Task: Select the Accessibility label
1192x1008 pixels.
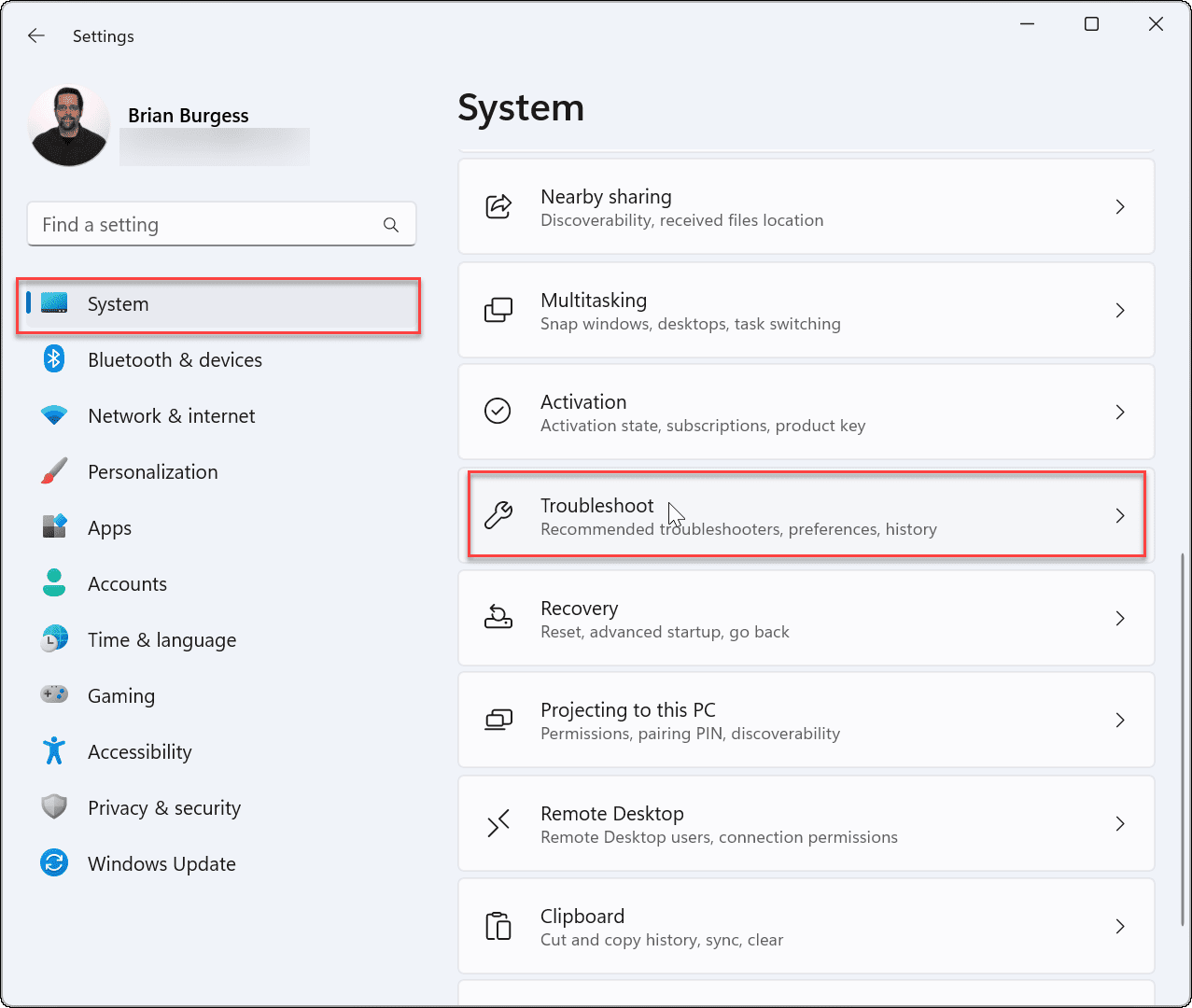Action: (x=140, y=752)
